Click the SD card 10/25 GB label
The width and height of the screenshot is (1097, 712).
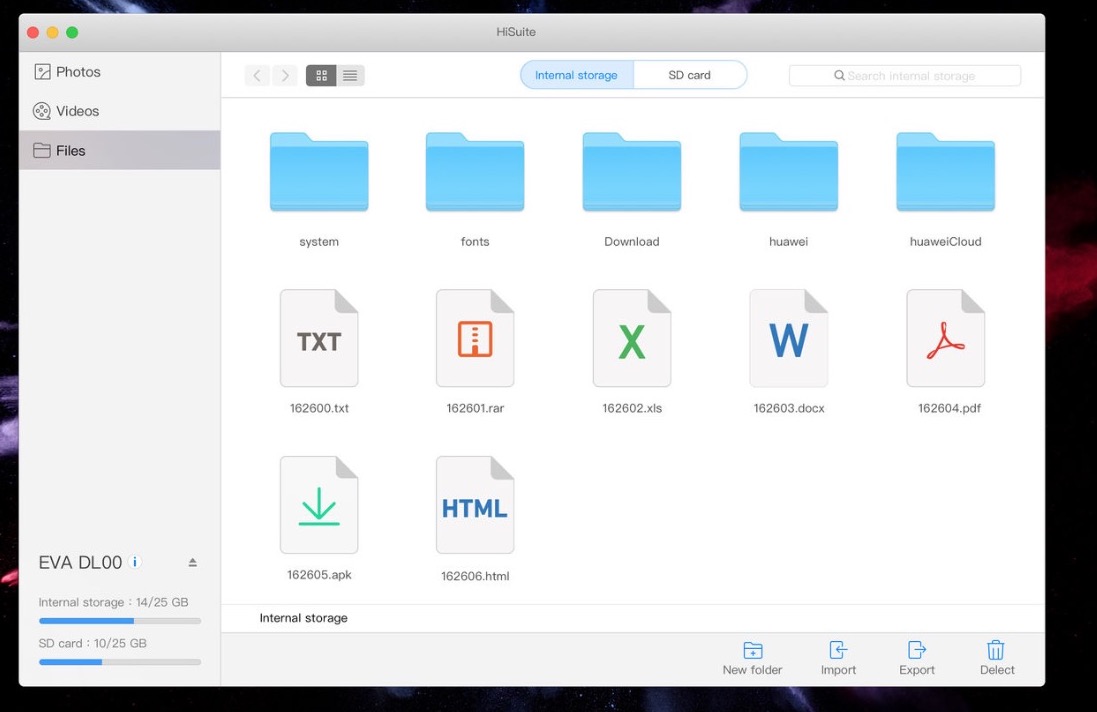click(x=92, y=643)
